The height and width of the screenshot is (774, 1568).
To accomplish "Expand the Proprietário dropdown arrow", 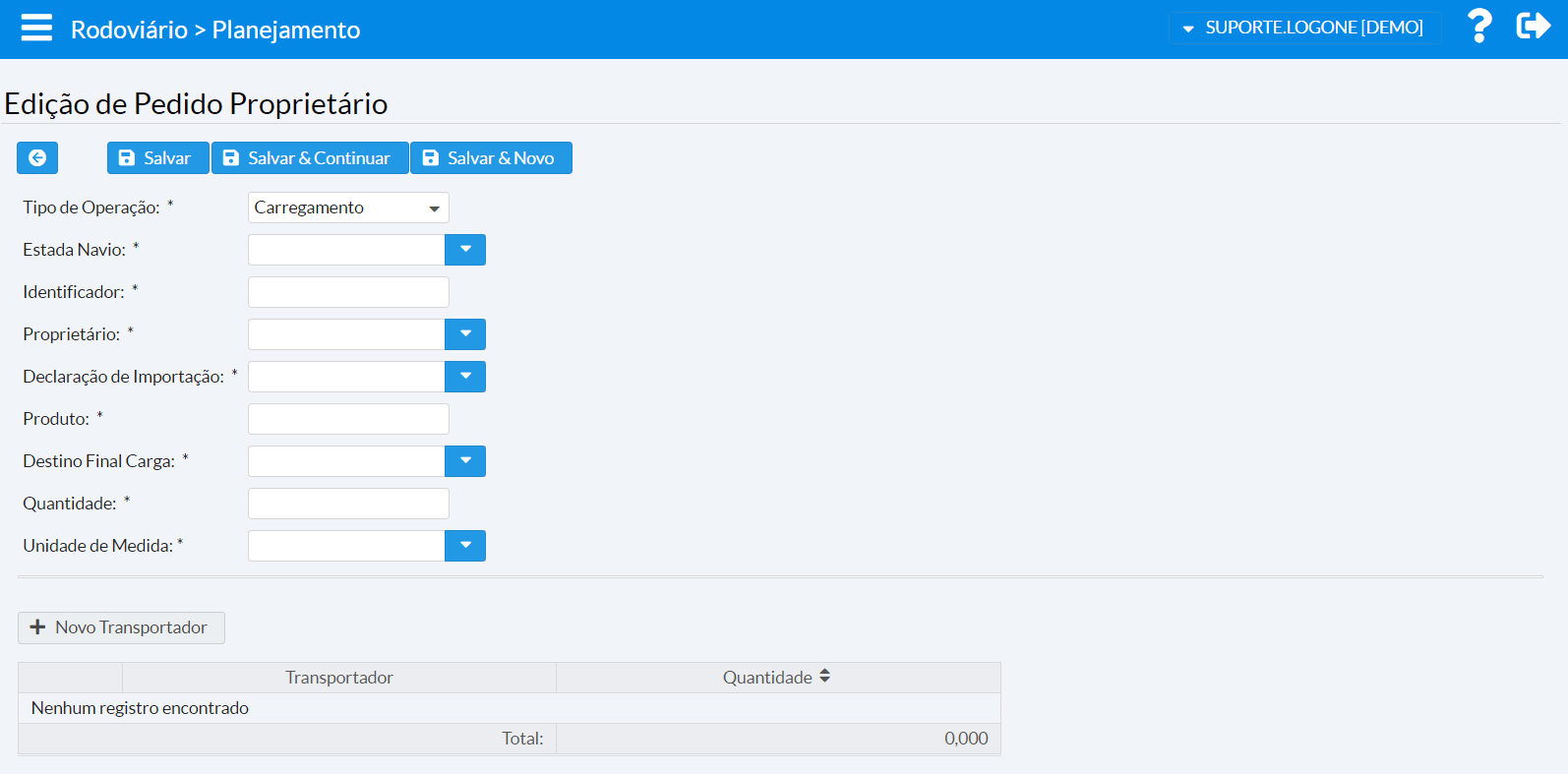I will point(465,334).
